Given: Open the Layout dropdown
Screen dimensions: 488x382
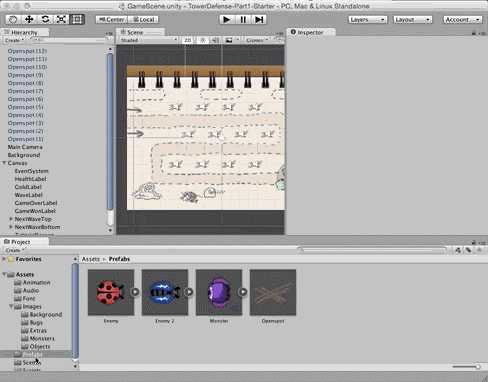Looking at the screenshot, I should [x=412, y=20].
